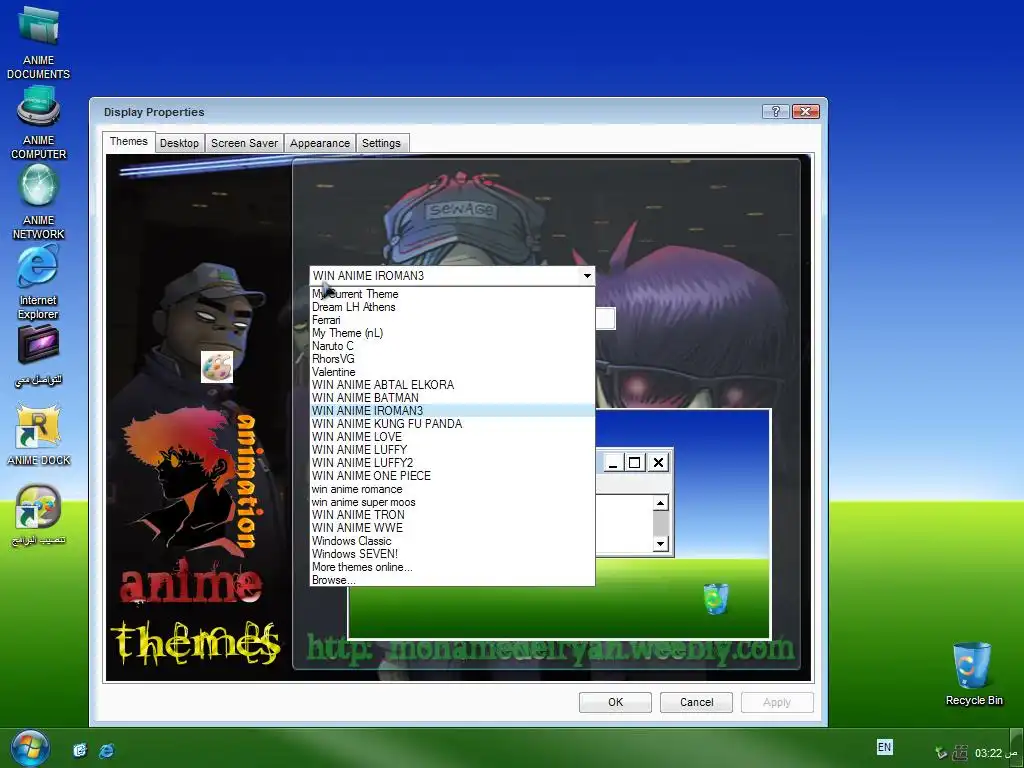Select WIN ANIME LUFFY theme
Viewport: 1024px width, 768px height.
(x=452, y=450)
